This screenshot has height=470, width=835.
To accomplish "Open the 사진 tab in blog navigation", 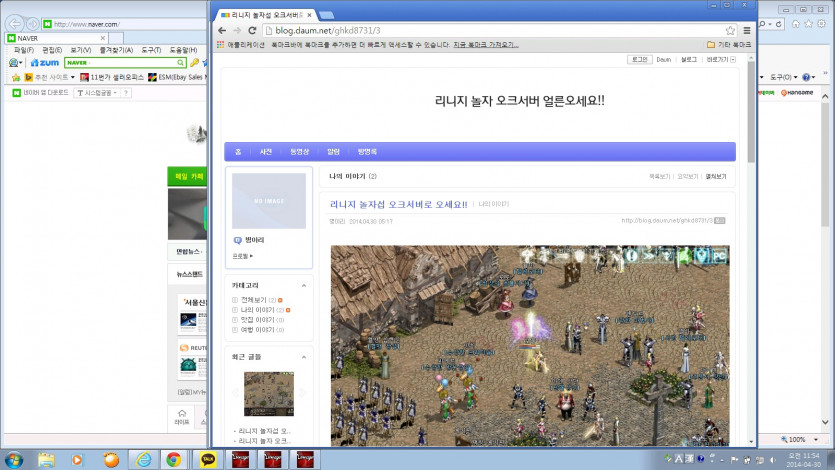I will click(x=265, y=152).
